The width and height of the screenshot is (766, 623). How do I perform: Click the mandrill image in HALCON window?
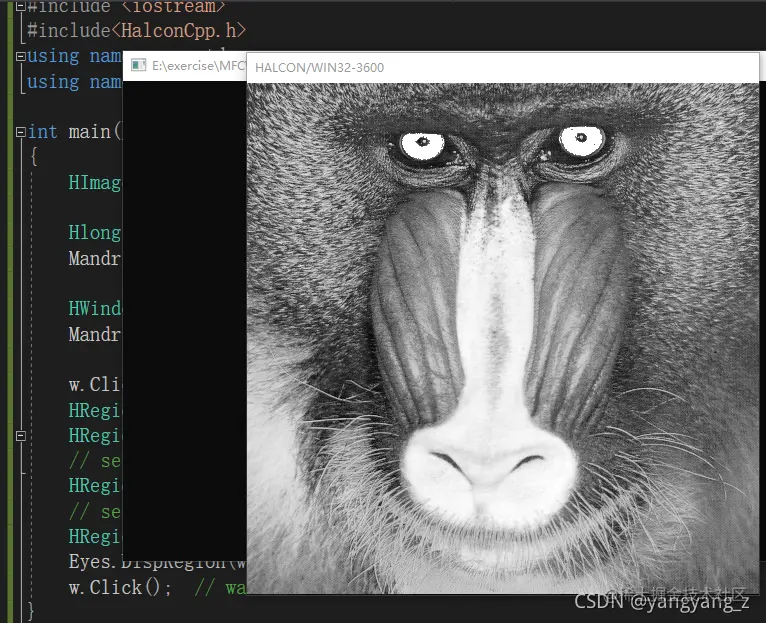click(503, 338)
